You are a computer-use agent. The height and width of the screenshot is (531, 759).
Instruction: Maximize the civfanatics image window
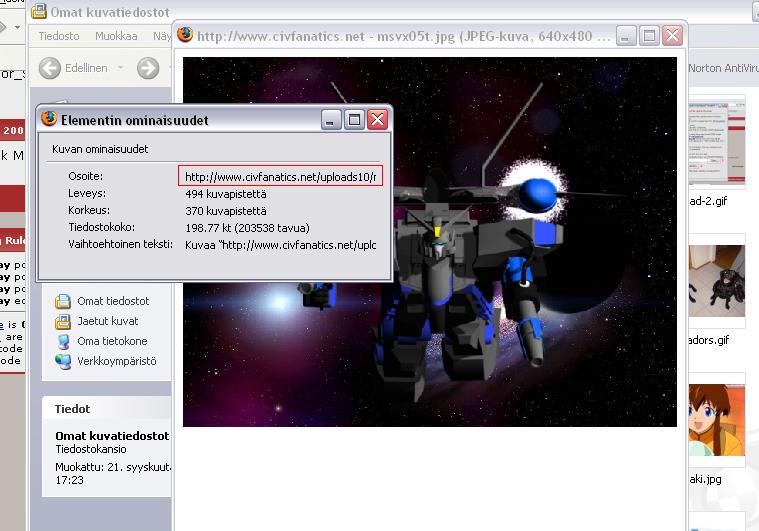click(649, 36)
